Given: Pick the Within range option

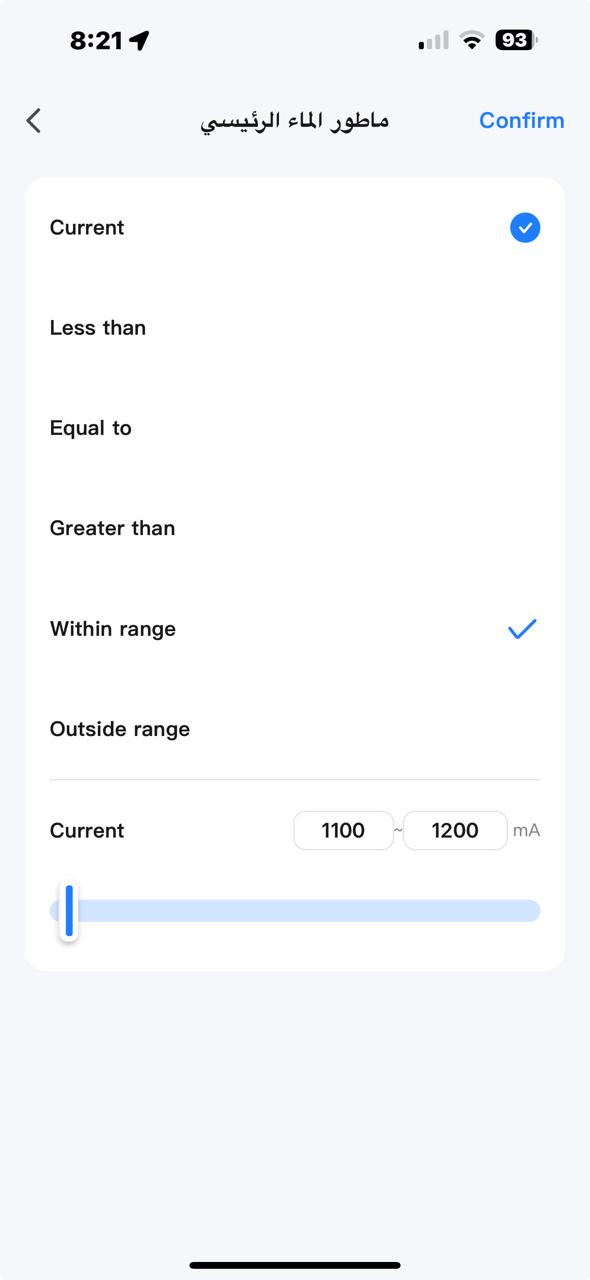Looking at the screenshot, I should click(x=295, y=629).
